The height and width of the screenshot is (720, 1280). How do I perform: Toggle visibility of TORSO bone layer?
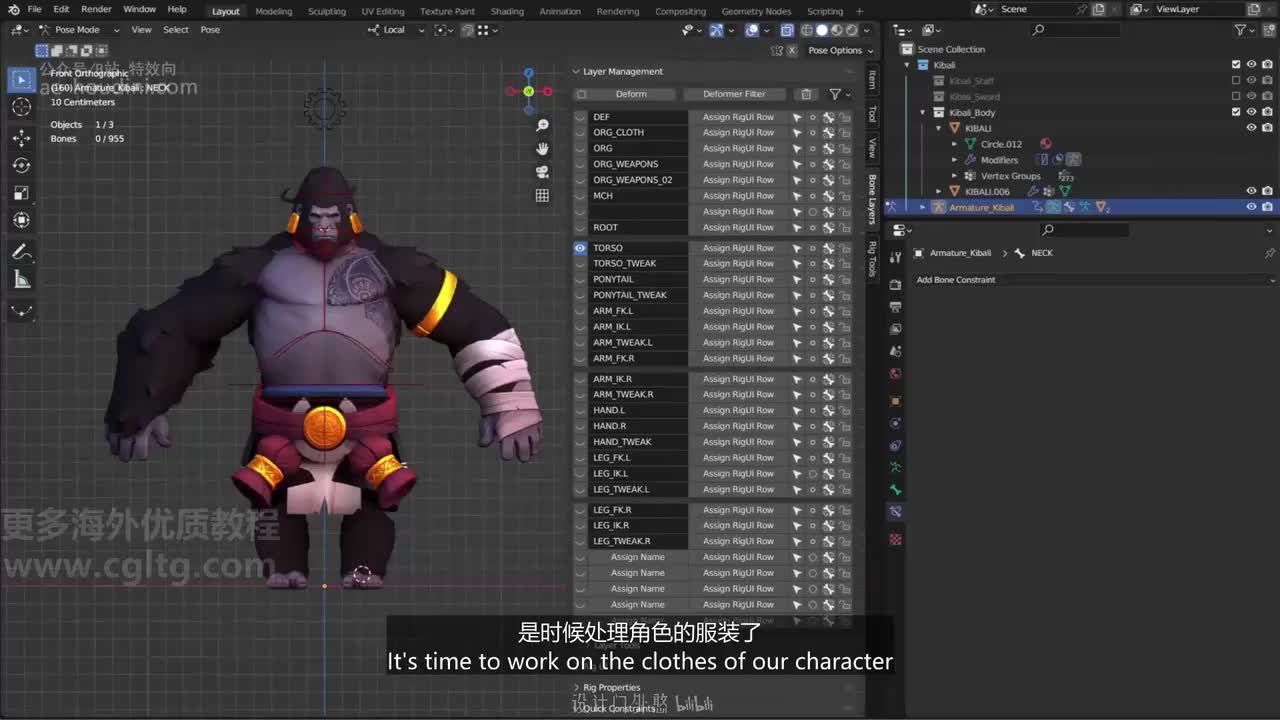pos(580,248)
